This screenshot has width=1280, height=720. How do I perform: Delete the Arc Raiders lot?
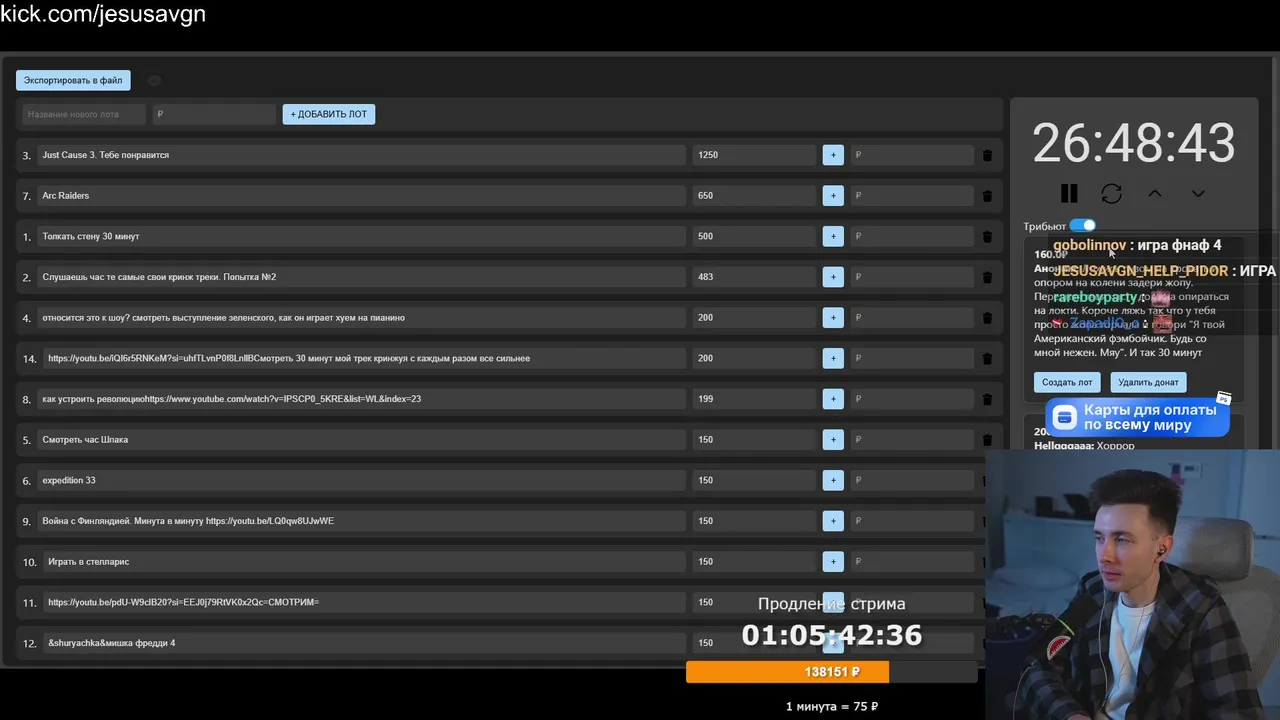click(987, 196)
